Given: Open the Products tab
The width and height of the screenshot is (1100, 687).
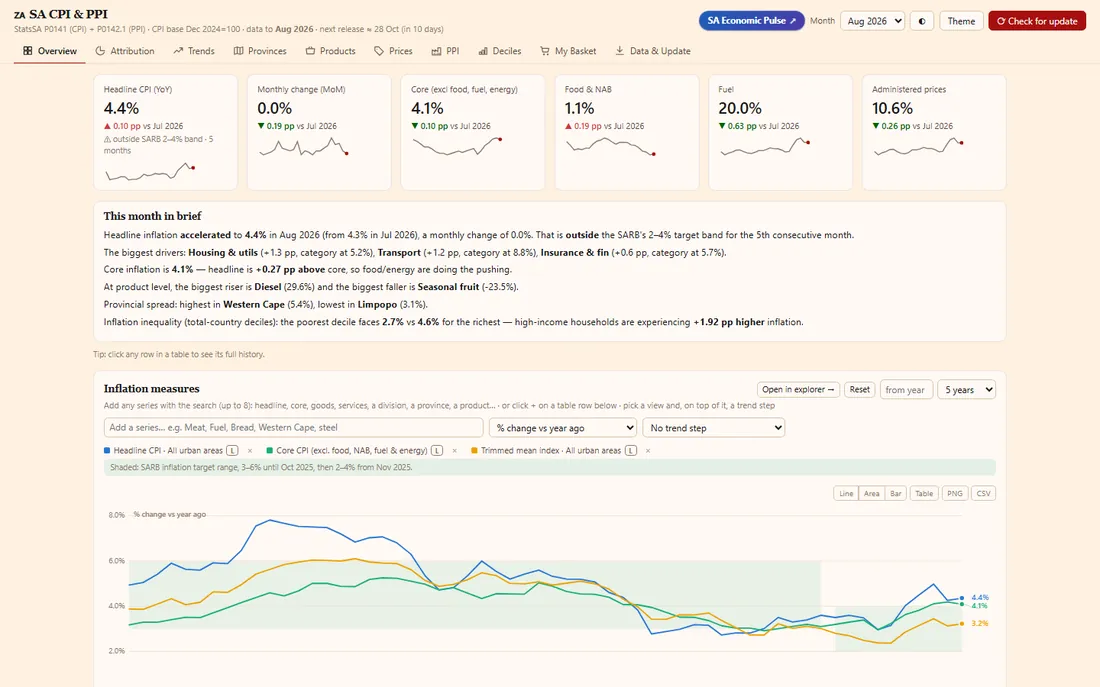Looking at the screenshot, I should point(330,51).
